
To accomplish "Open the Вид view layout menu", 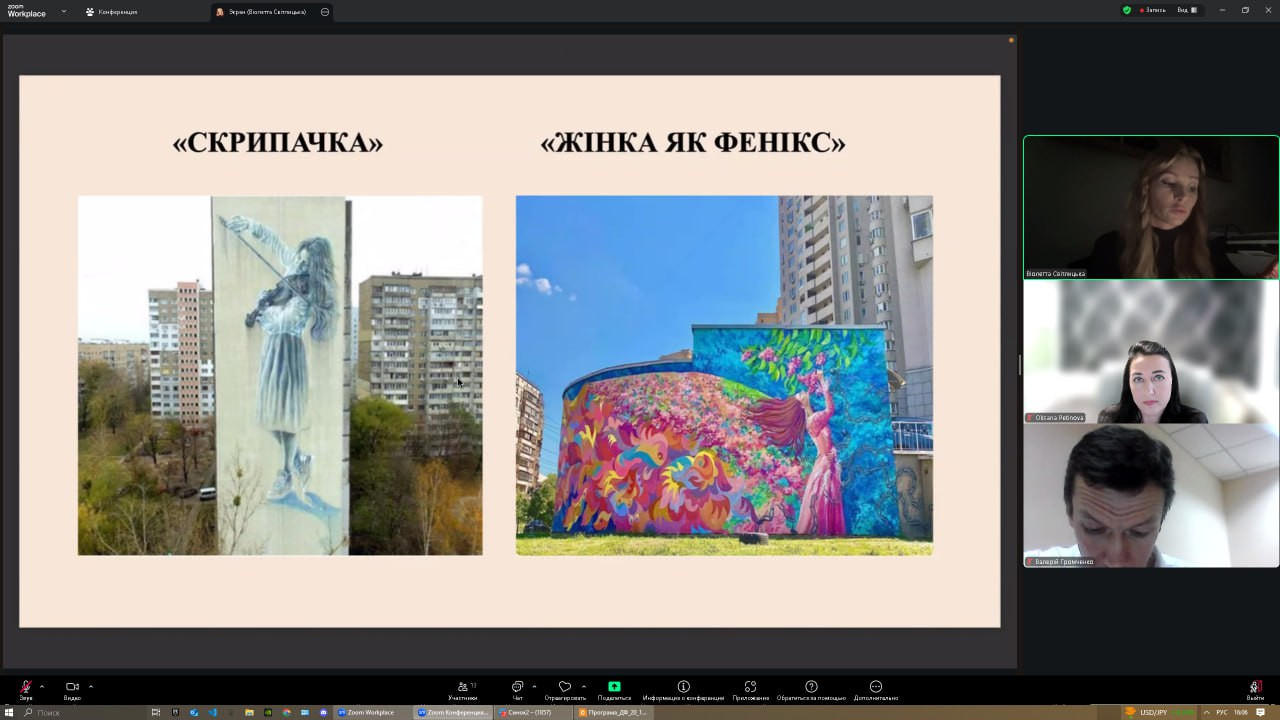I will (1187, 10).
